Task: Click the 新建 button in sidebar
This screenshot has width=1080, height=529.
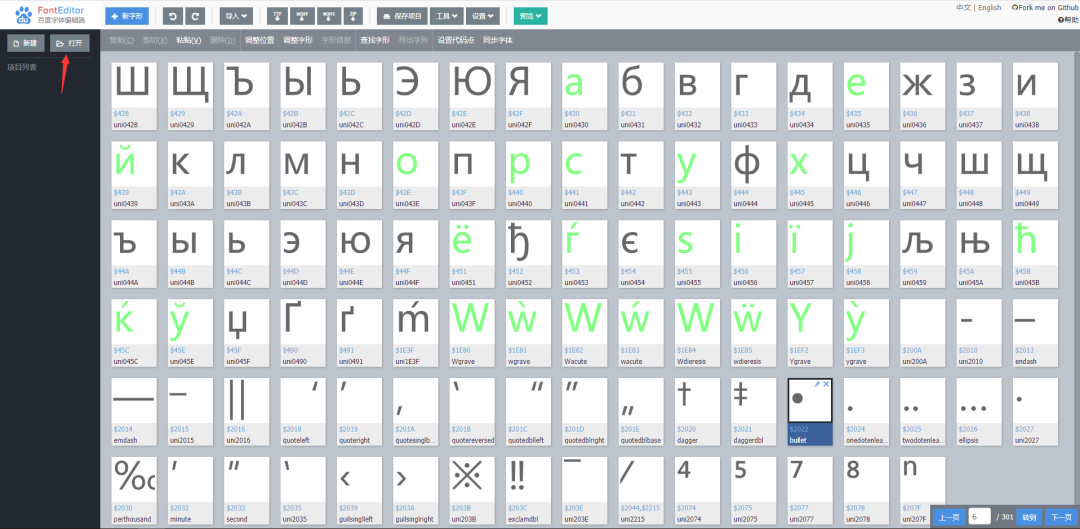Action: pos(25,43)
